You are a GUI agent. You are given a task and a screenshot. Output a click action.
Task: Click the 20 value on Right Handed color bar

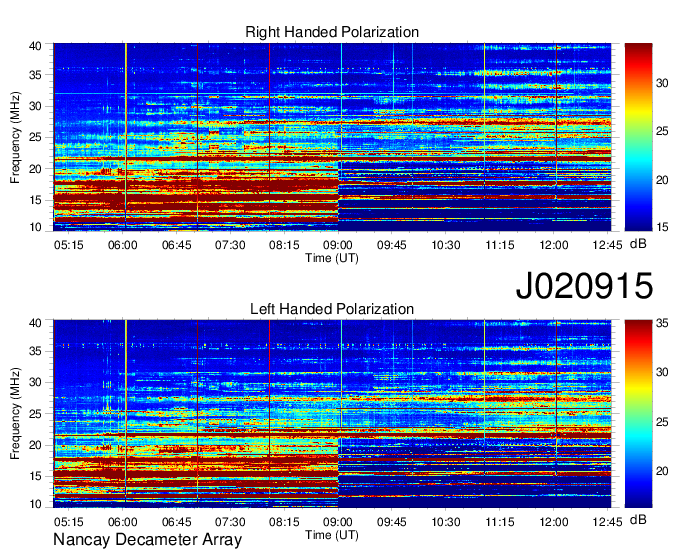pos(662,180)
